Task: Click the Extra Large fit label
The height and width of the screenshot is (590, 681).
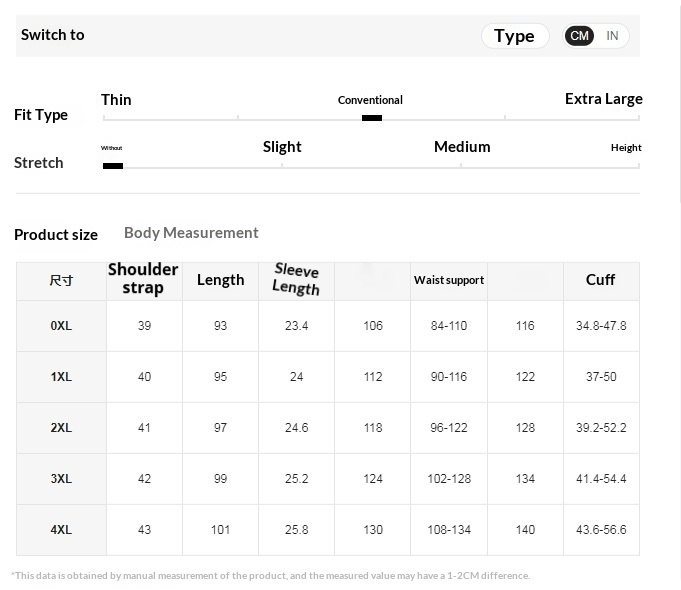Action: coord(603,99)
